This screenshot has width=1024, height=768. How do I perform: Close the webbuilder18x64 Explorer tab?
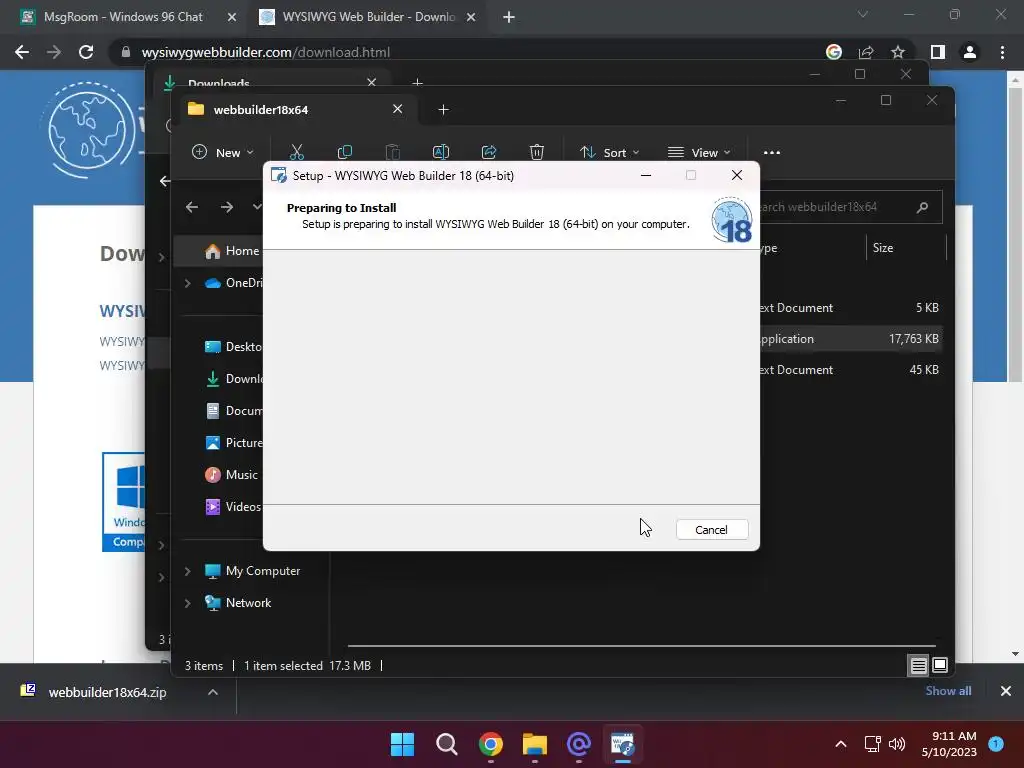tap(397, 109)
